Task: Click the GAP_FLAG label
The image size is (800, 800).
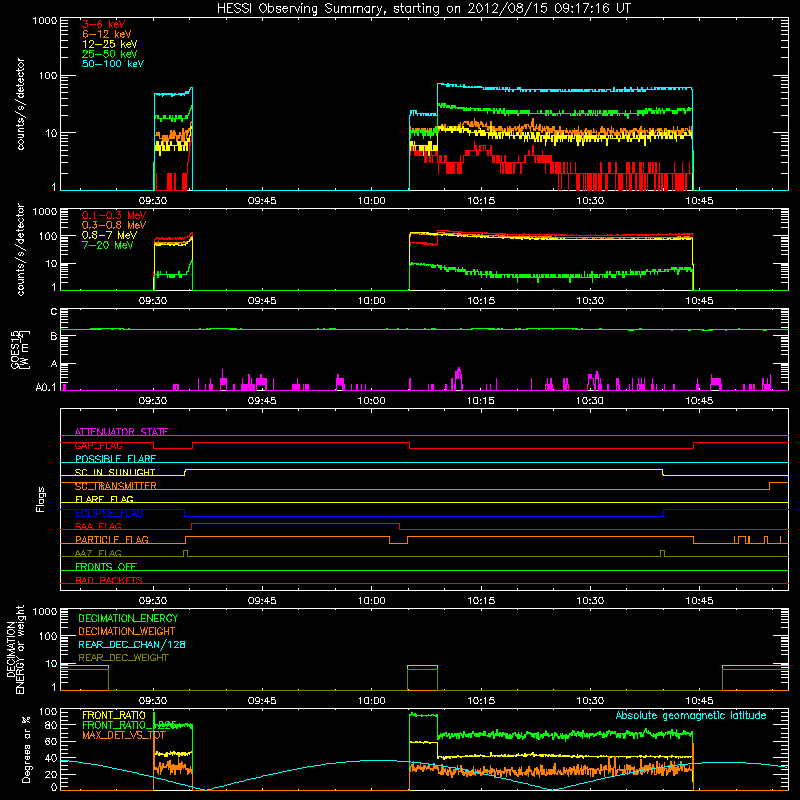Action: tap(98, 445)
